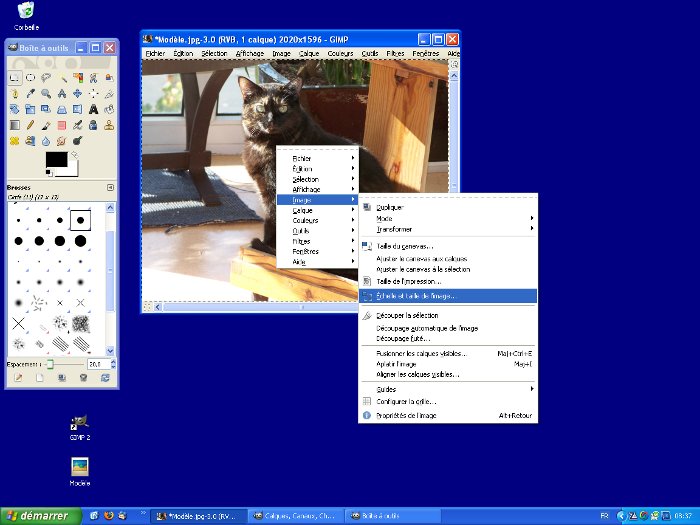700x525 pixels.
Task: Select the Blur/Sharpen droplet tool
Action: 46,141
